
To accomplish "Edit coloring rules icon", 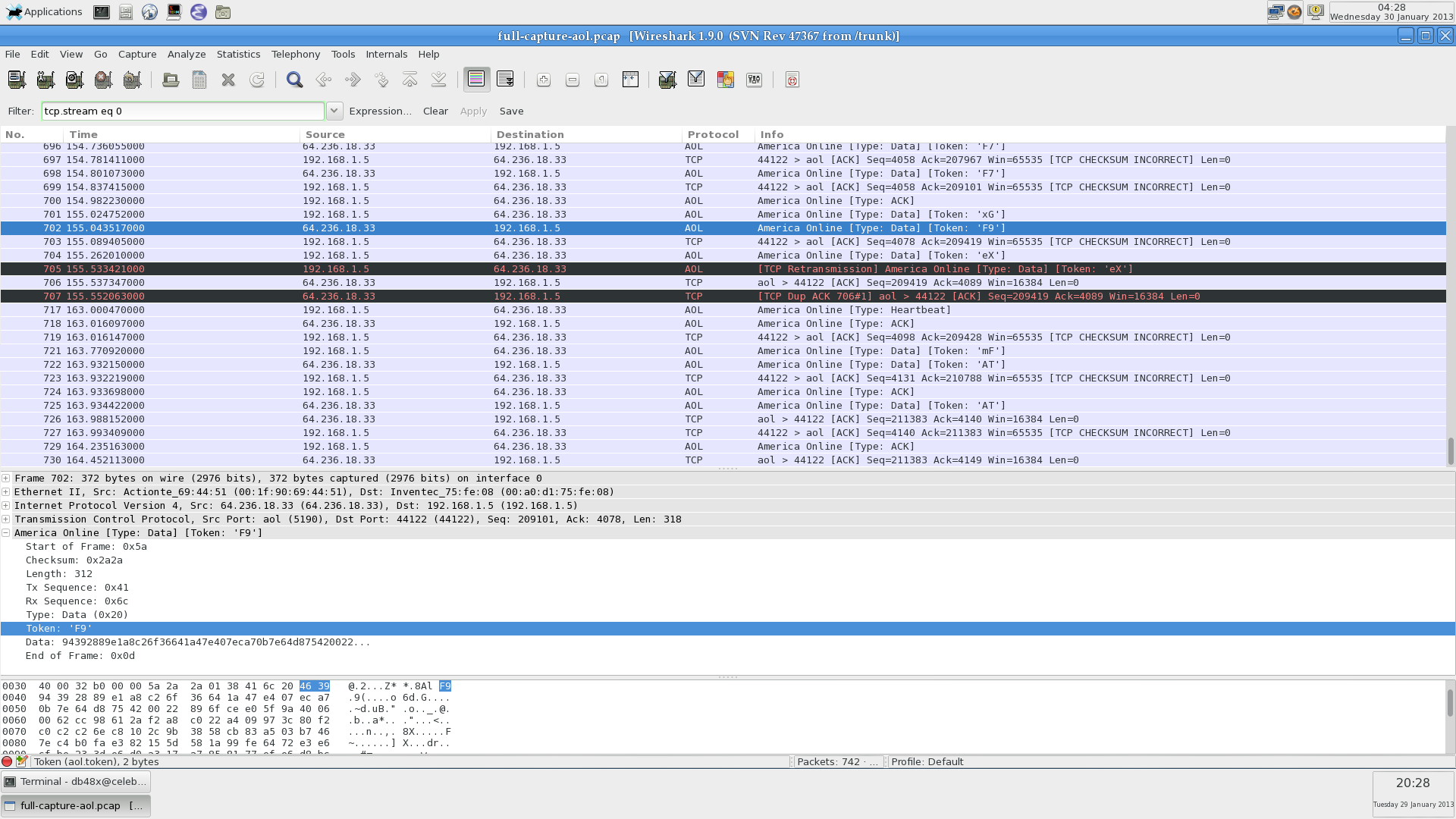I will (726, 80).
